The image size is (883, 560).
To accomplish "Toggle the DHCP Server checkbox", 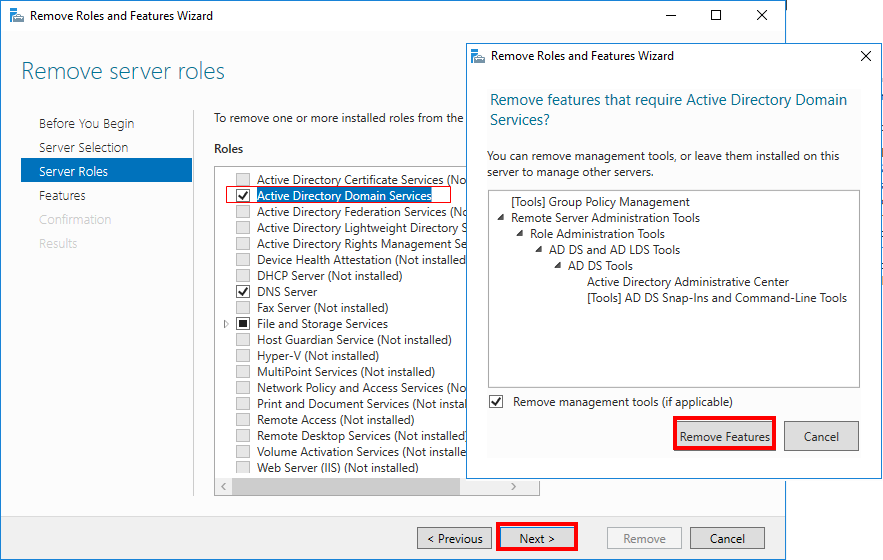I will [x=243, y=275].
